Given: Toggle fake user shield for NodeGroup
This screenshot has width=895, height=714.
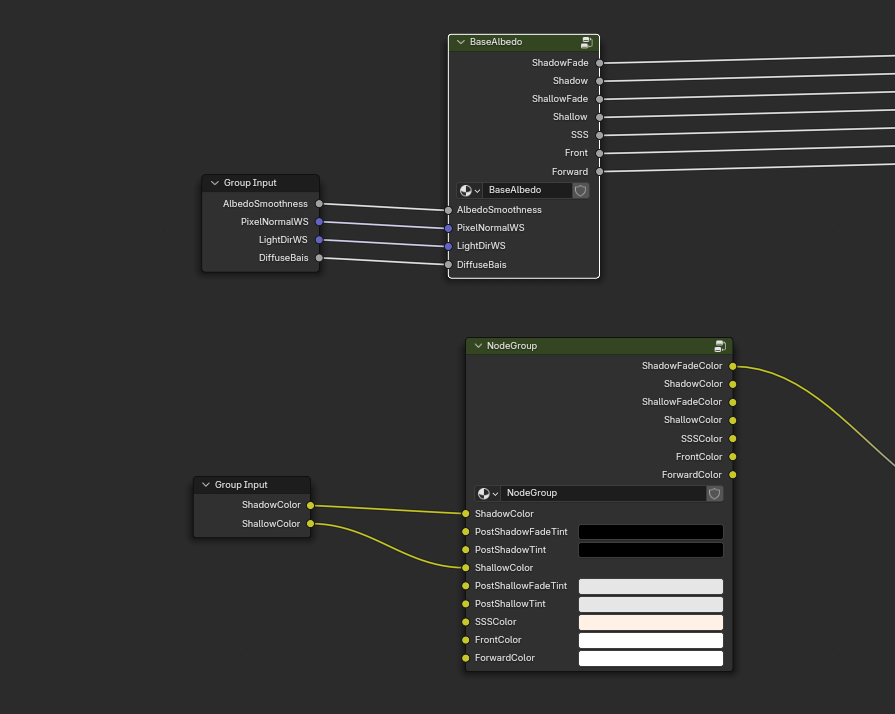Looking at the screenshot, I should click(714, 493).
